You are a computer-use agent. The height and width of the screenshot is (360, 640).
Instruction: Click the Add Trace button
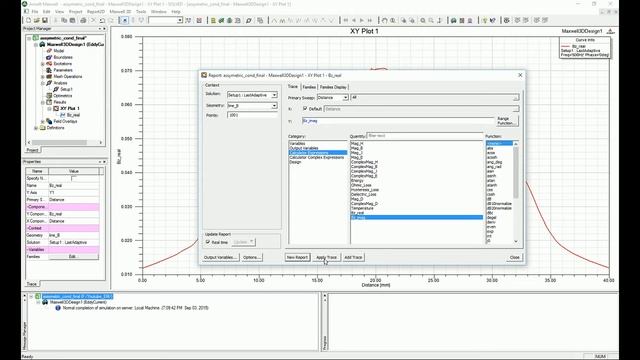tap(353, 258)
